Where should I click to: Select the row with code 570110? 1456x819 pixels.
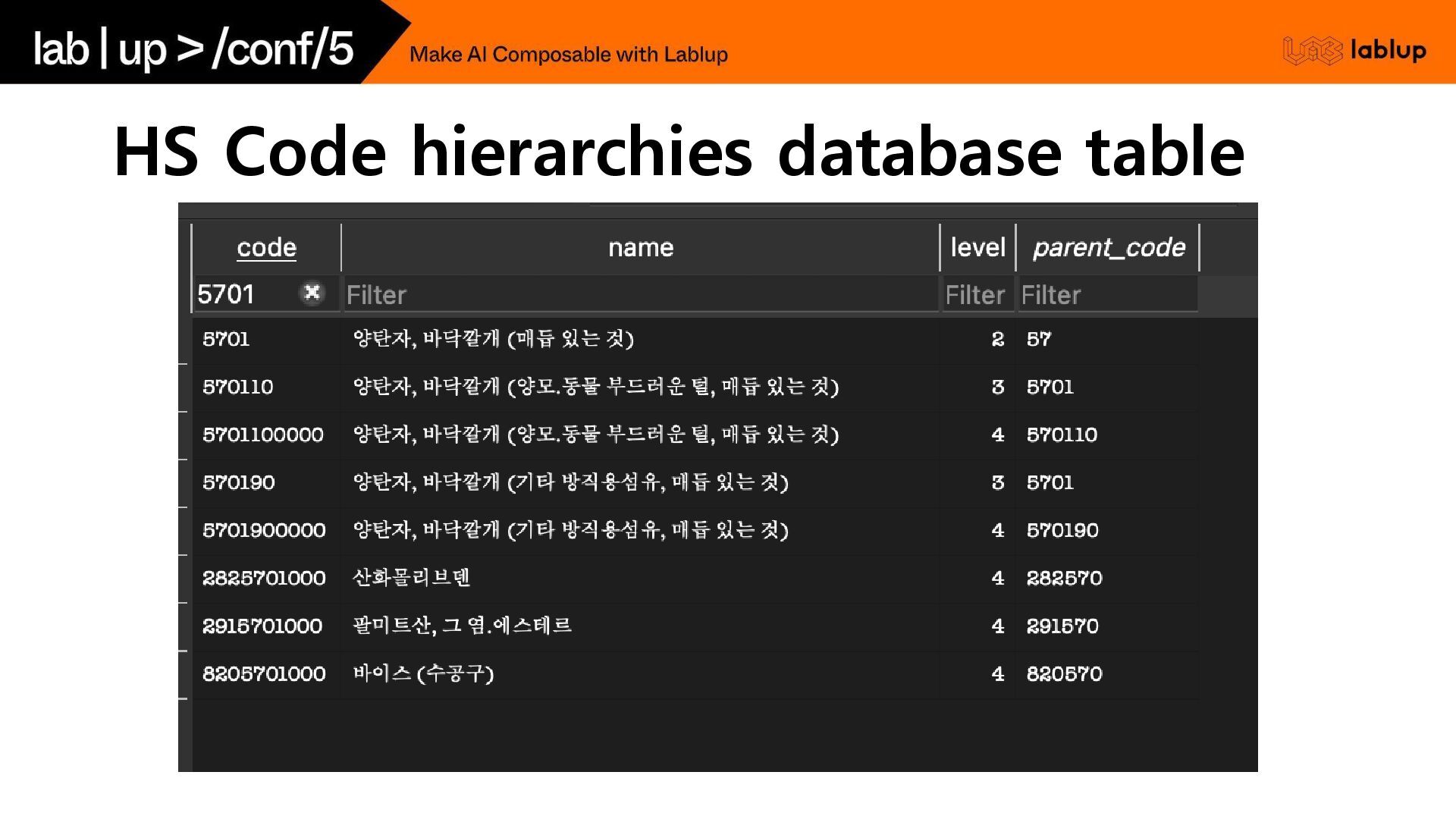pos(237,387)
